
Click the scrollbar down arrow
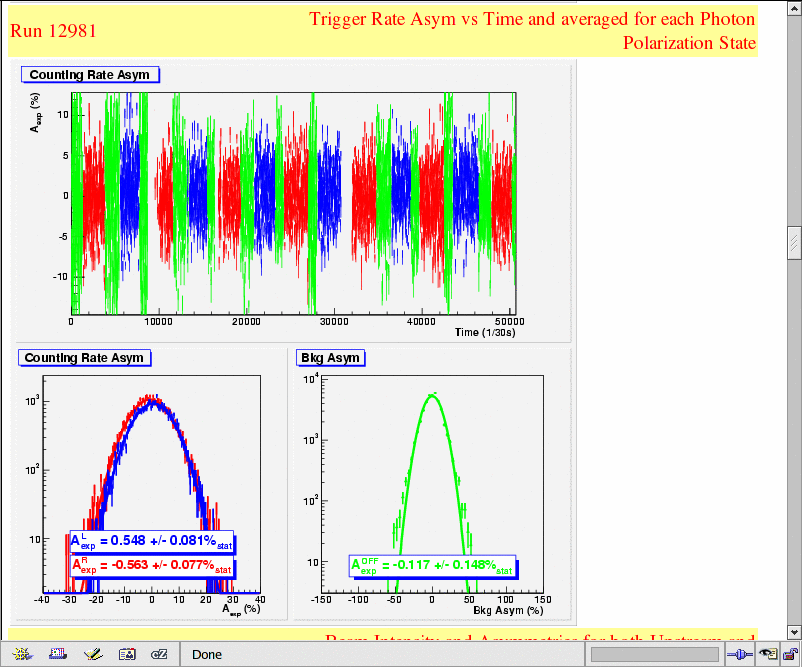tap(794, 632)
